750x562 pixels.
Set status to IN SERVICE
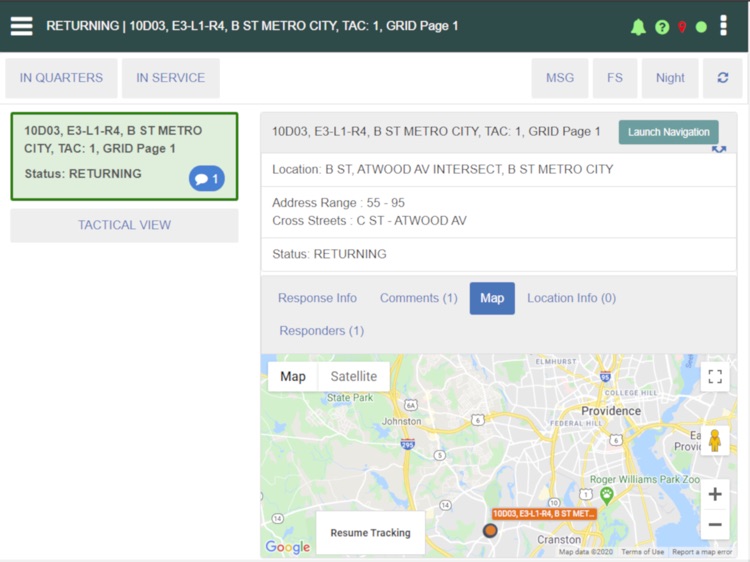[x=171, y=78]
